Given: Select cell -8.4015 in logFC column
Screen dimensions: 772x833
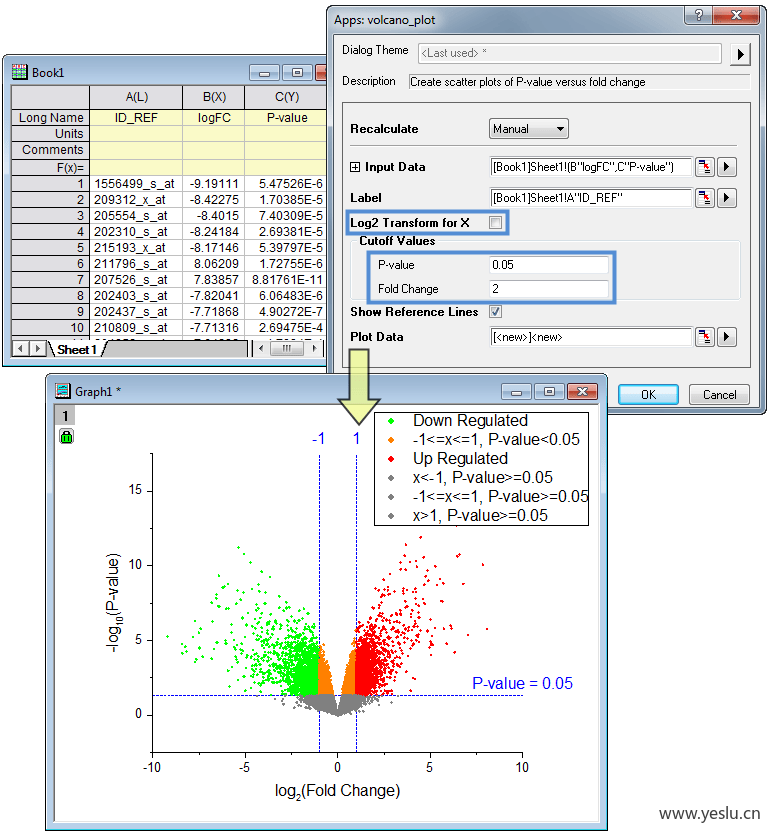Looking at the screenshot, I should coord(214,216).
